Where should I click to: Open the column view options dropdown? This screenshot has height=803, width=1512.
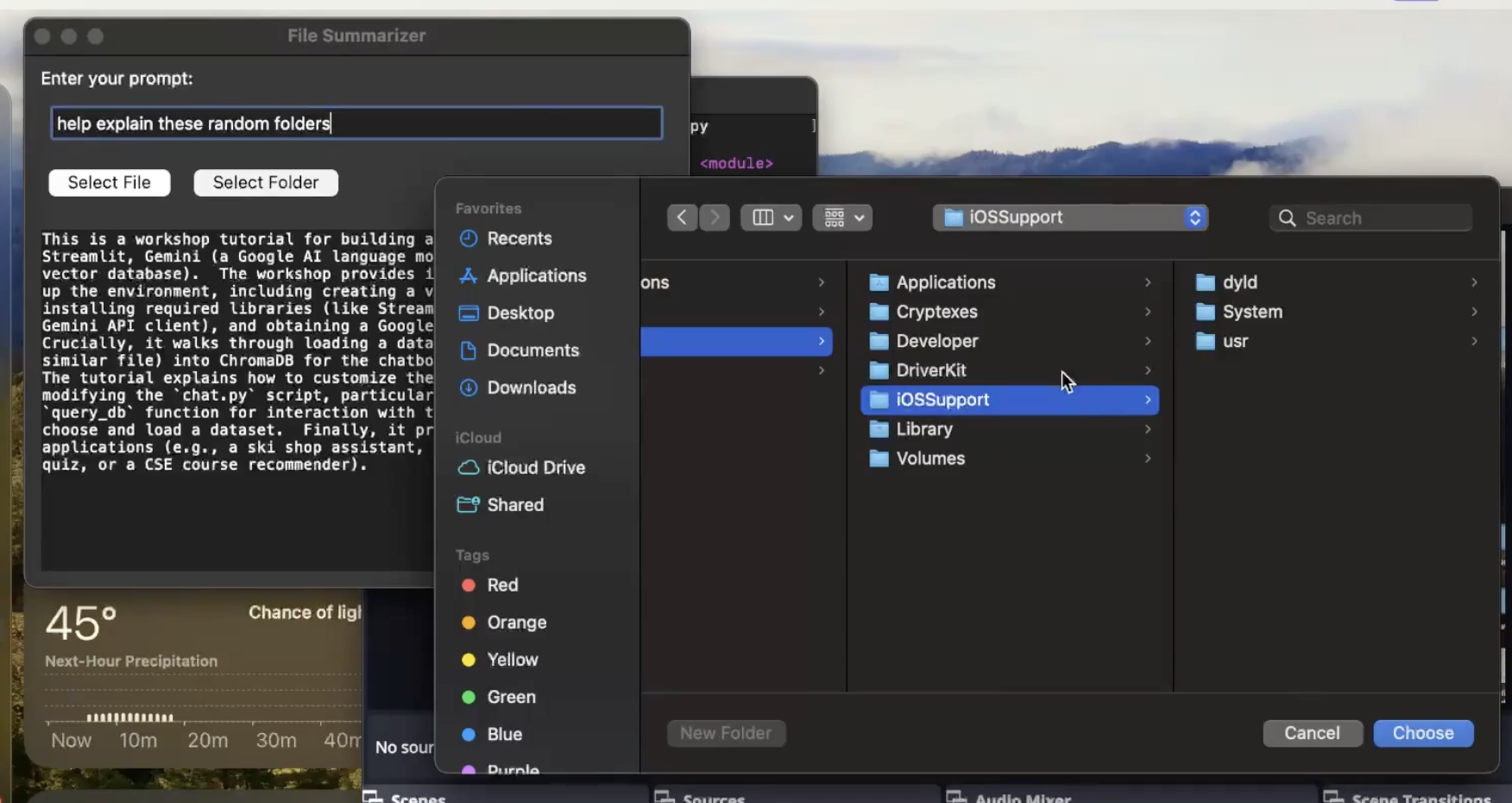[x=772, y=218]
